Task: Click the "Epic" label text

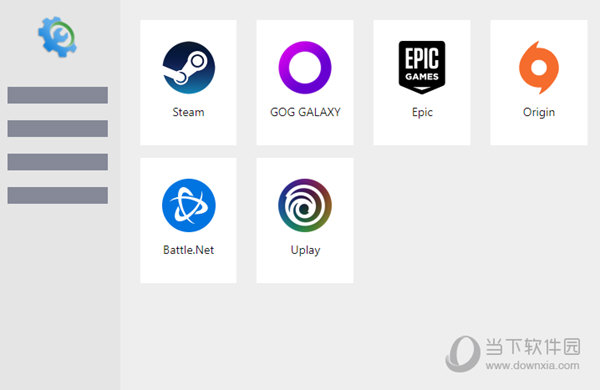Action: pos(422,113)
